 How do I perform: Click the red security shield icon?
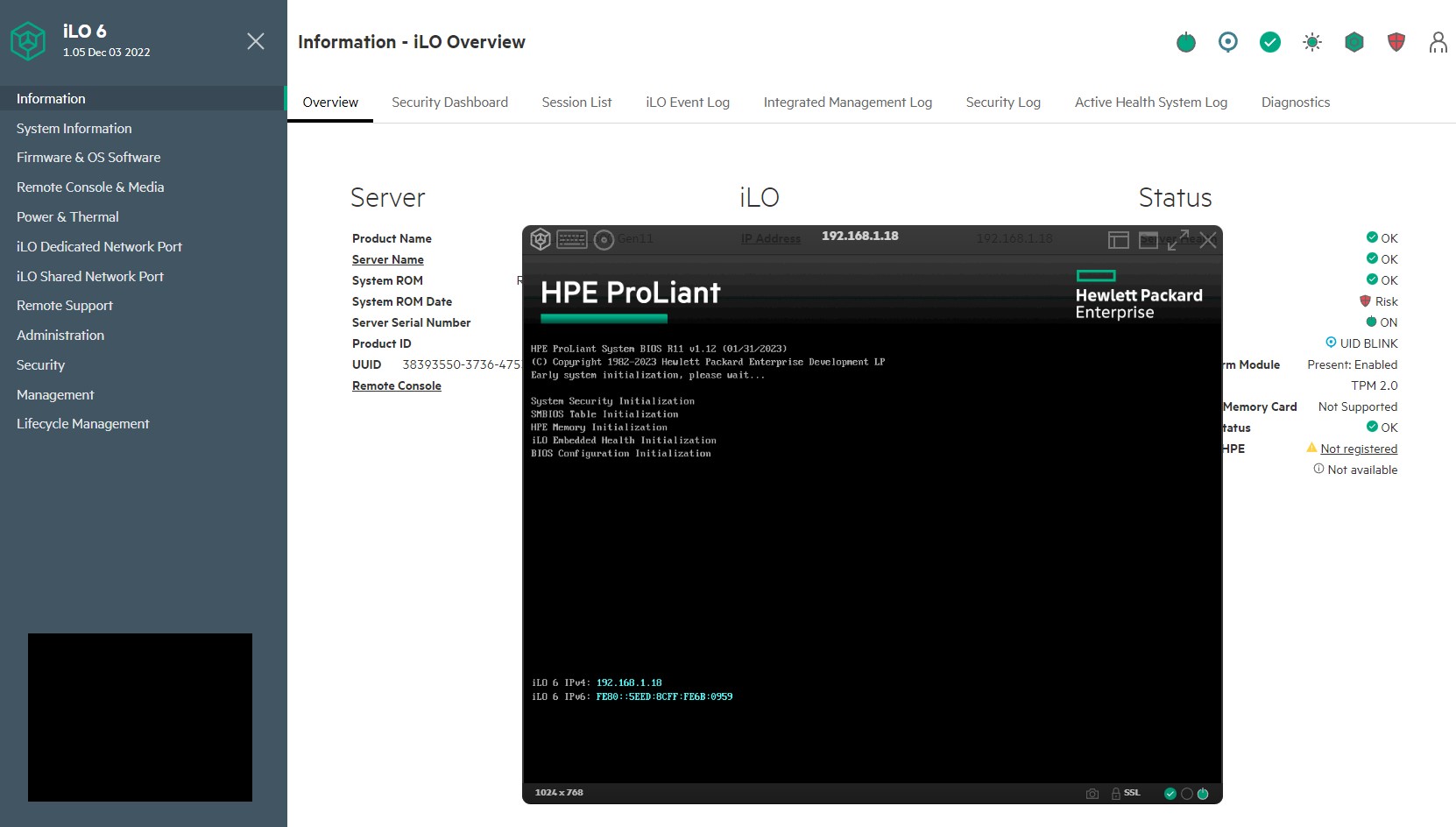click(x=1396, y=42)
